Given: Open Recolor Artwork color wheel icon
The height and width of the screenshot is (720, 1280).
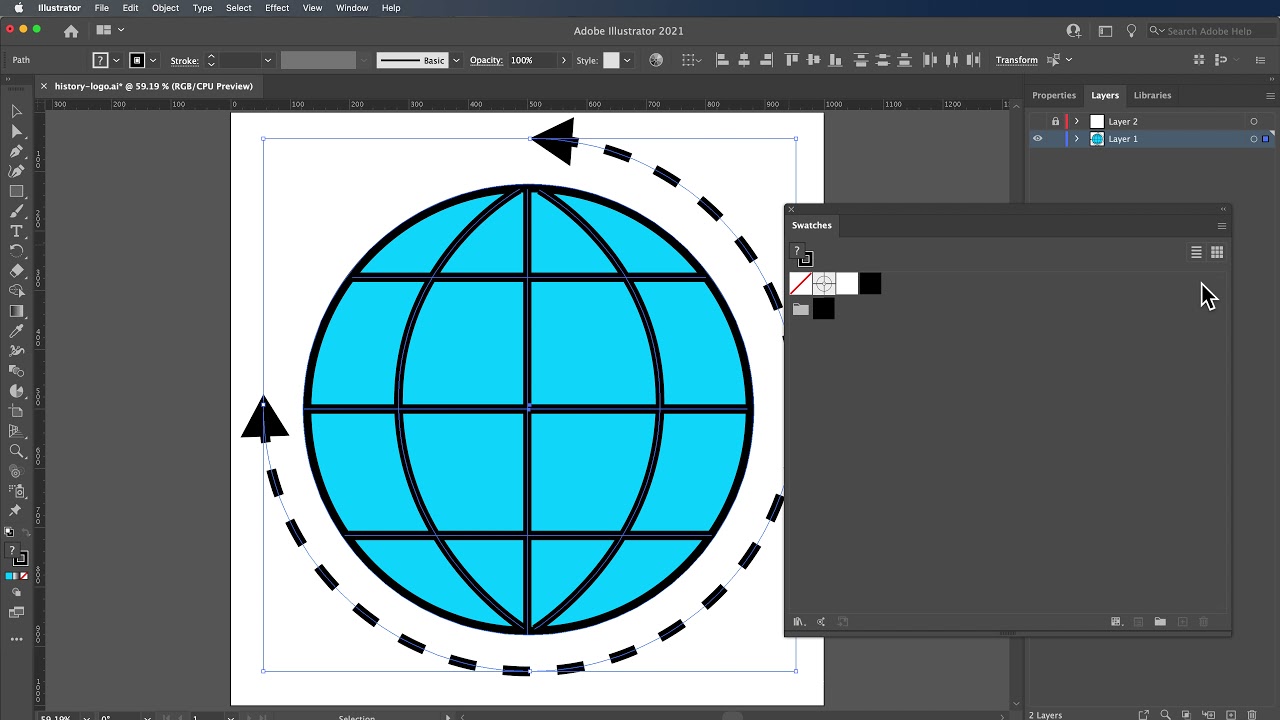Looking at the screenshot, I should point(656,60).
